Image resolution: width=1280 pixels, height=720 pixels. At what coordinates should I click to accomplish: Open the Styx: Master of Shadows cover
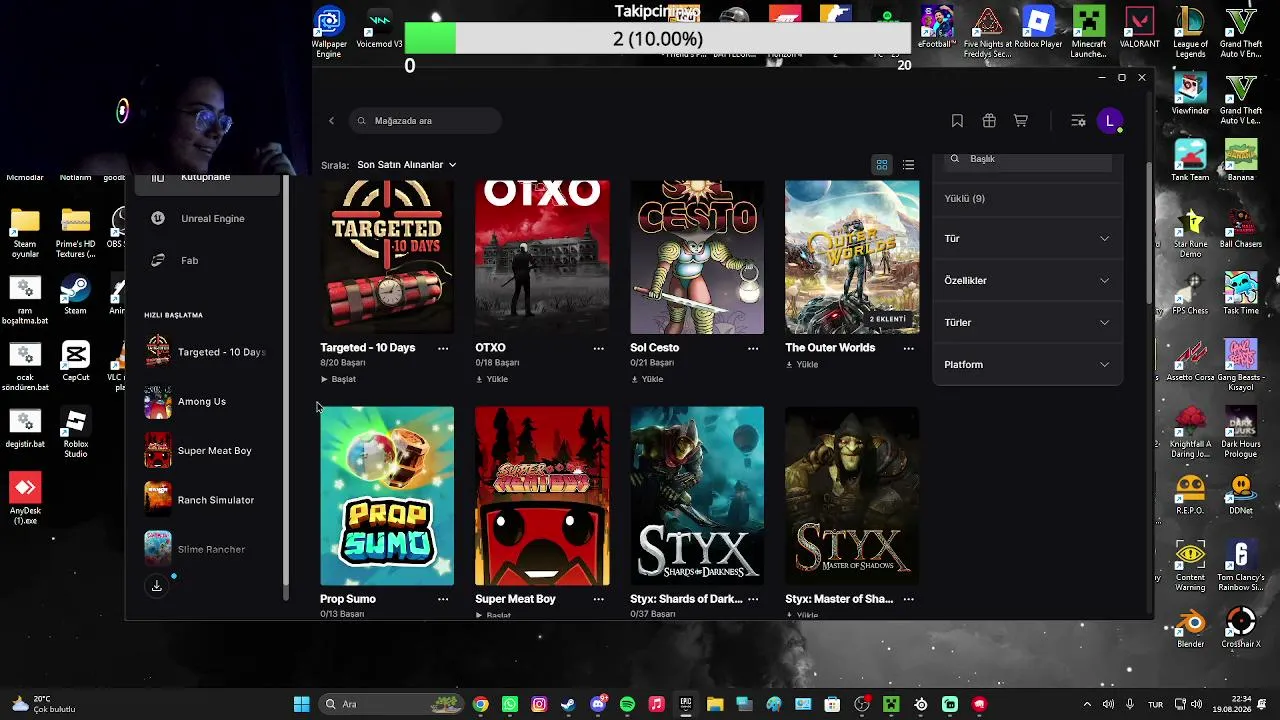852,496
